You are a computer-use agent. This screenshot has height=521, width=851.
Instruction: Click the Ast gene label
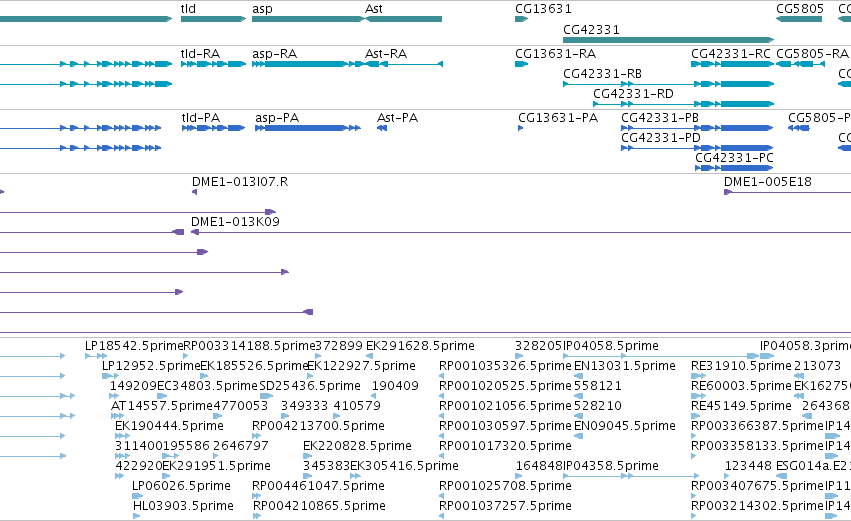(373, 9)
